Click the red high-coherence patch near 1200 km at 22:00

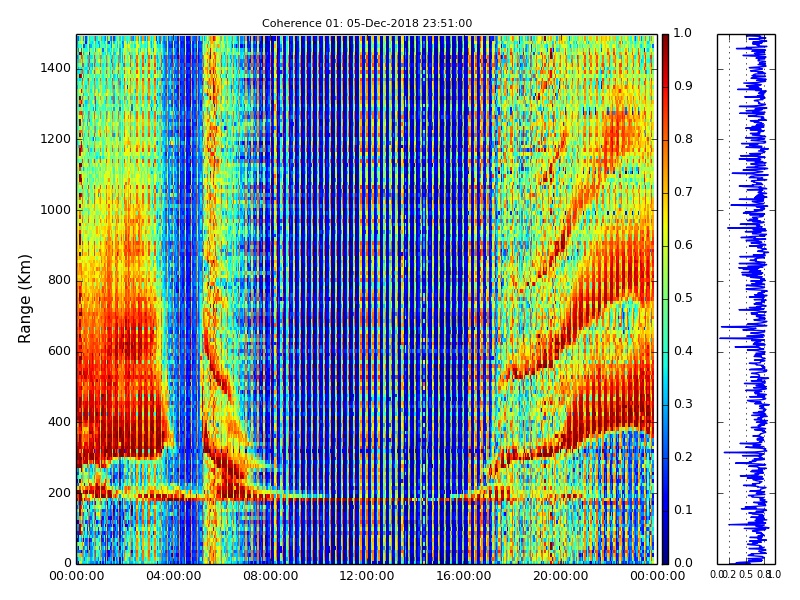(x=620, y=134)
